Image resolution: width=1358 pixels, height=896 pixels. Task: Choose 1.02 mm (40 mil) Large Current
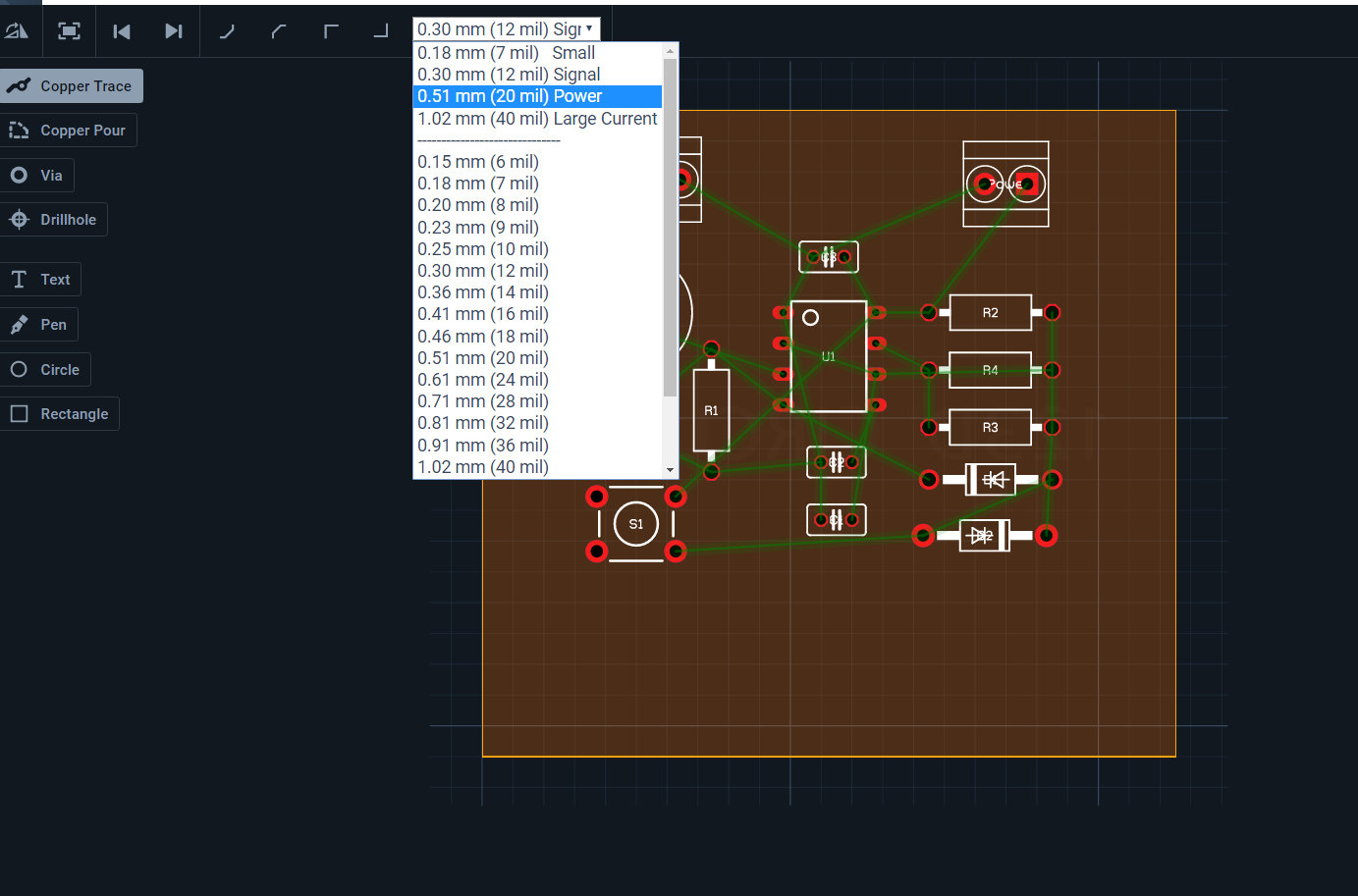coord(538,119)
